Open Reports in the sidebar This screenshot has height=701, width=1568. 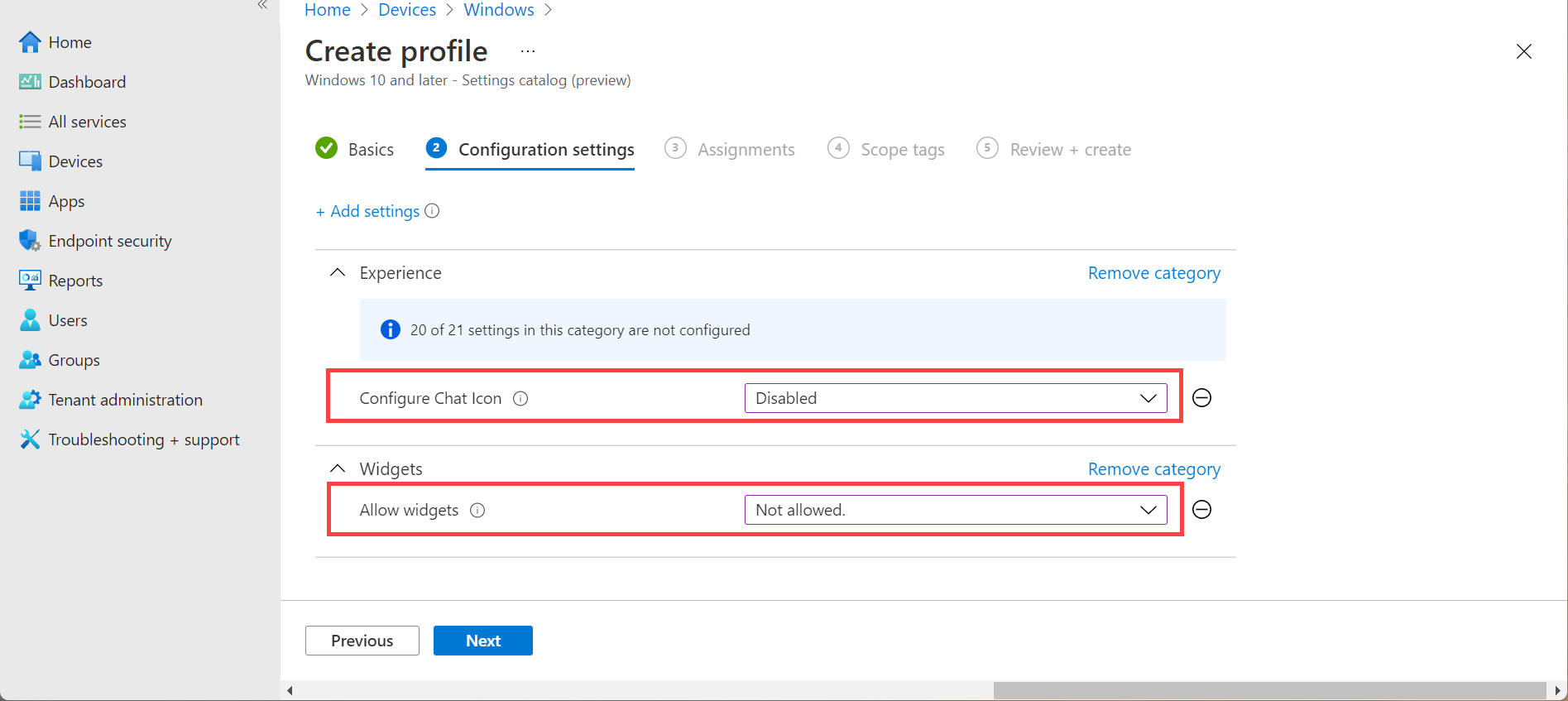76,281
